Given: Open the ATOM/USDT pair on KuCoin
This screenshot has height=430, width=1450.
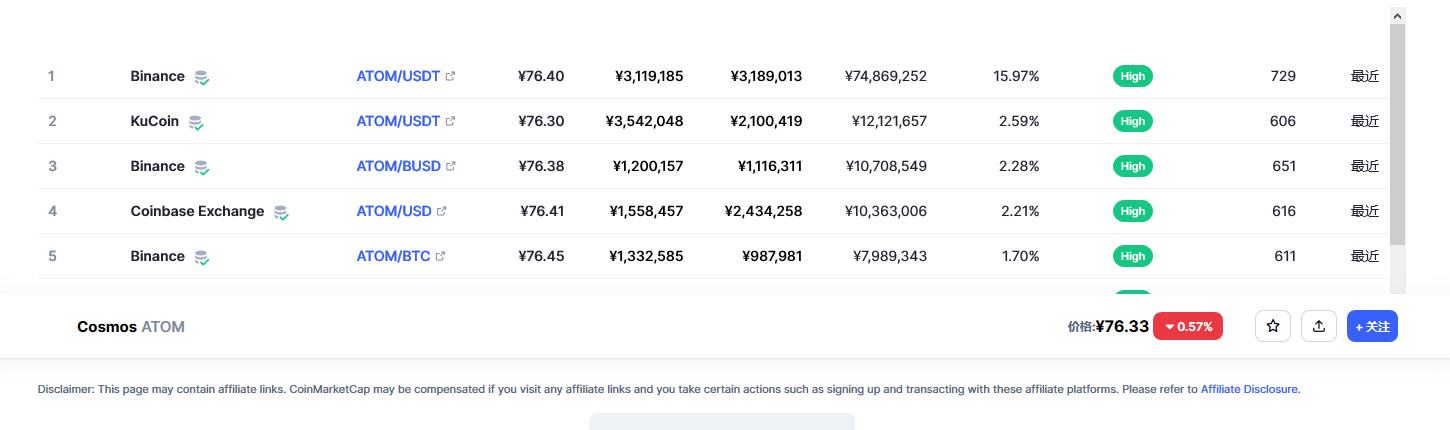Looking at the screenshot, I should [398, 121].
